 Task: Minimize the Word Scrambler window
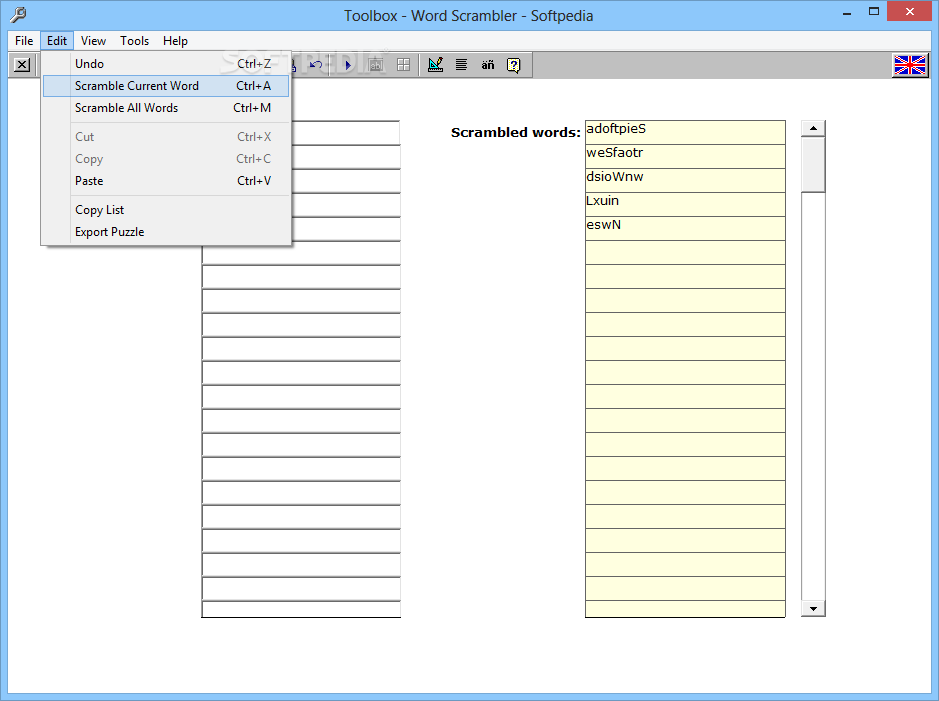[846, 12]
